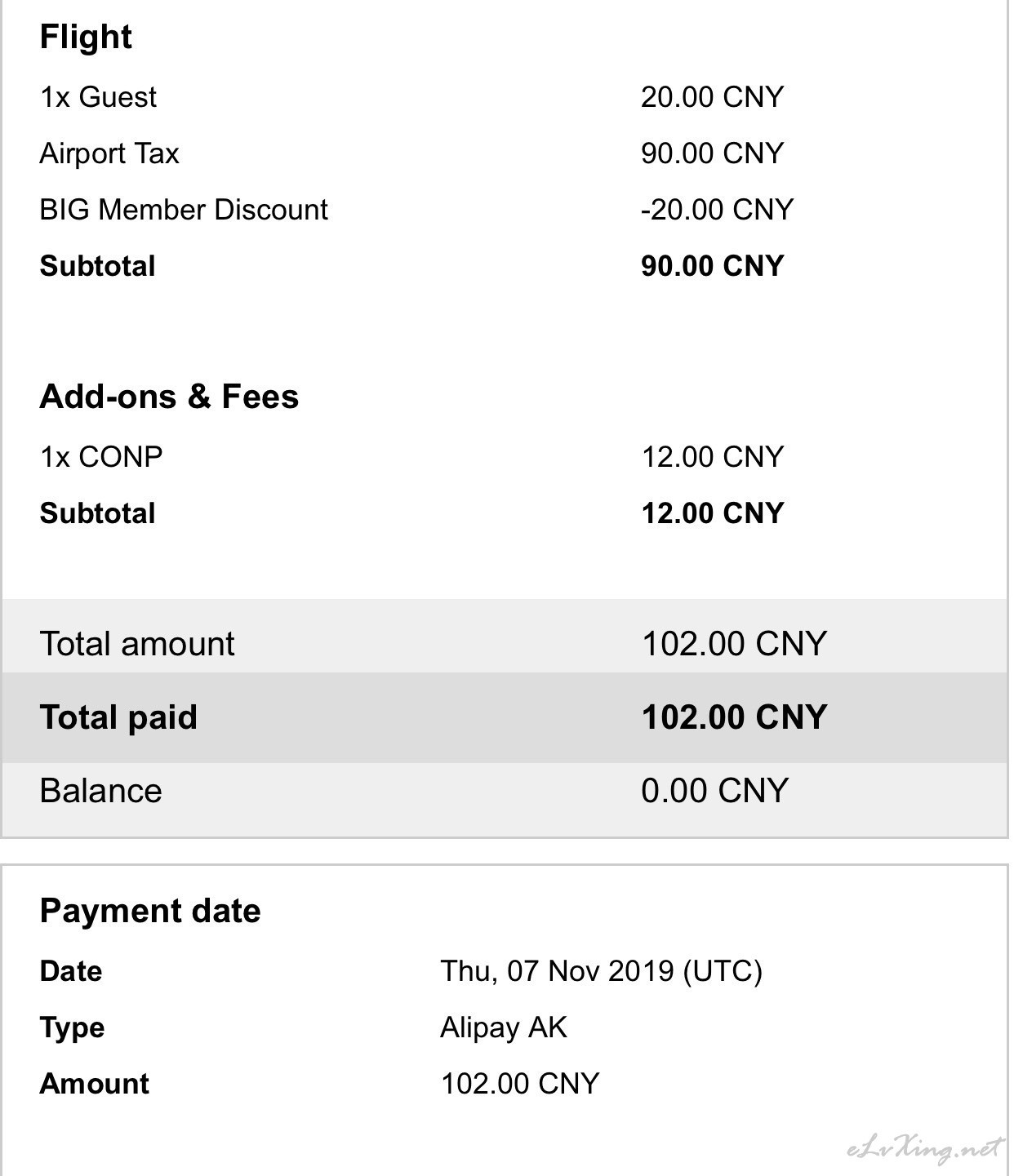This screenshot has height=1176, width=1014.
Task: Click the Alipay AK payment type
Action: click(x=504, y=1027)
